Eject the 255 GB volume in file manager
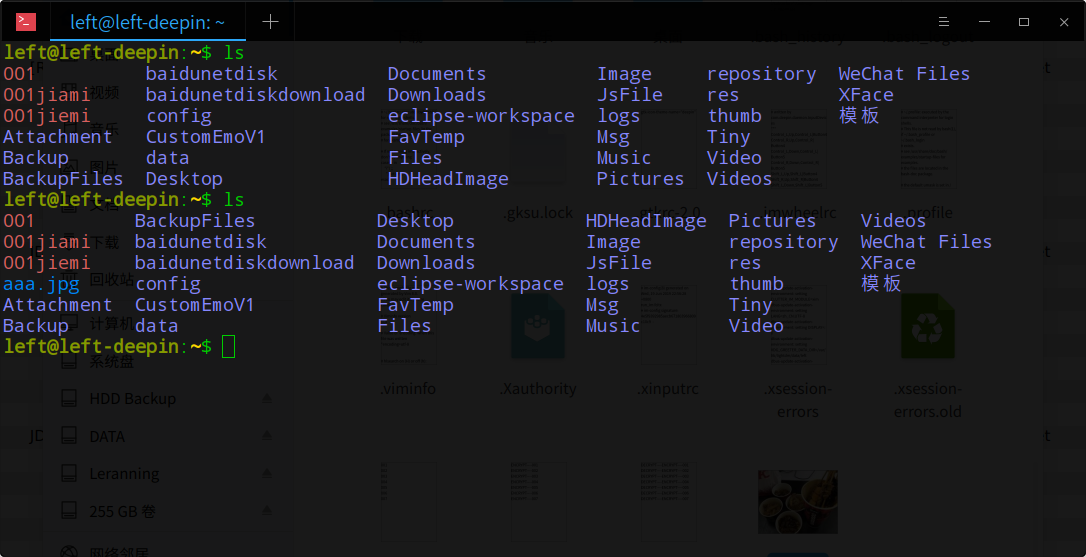Viewport: 1086px width, 557px height. point(267,511)
